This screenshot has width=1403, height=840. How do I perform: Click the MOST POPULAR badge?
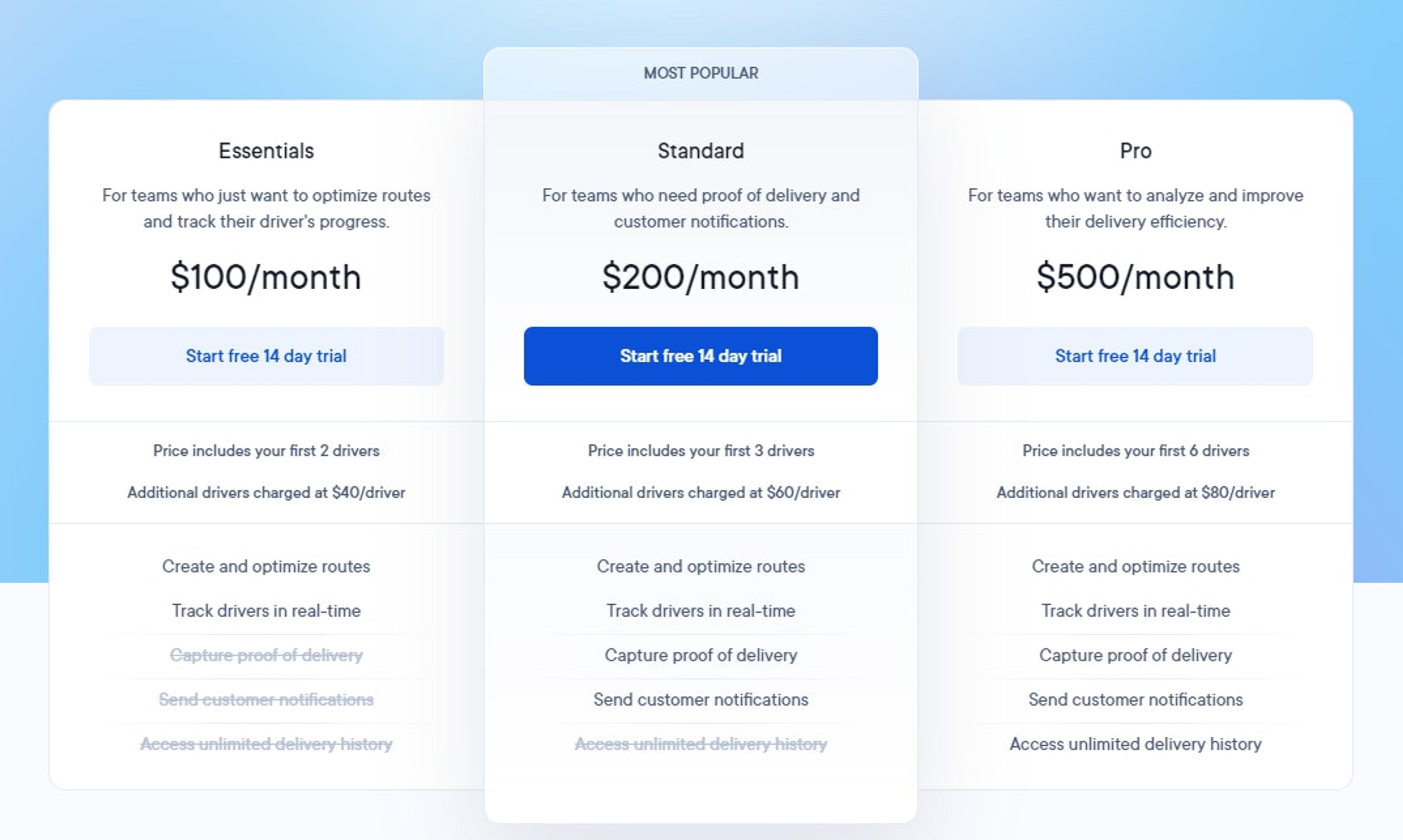[x=701, y=72]
